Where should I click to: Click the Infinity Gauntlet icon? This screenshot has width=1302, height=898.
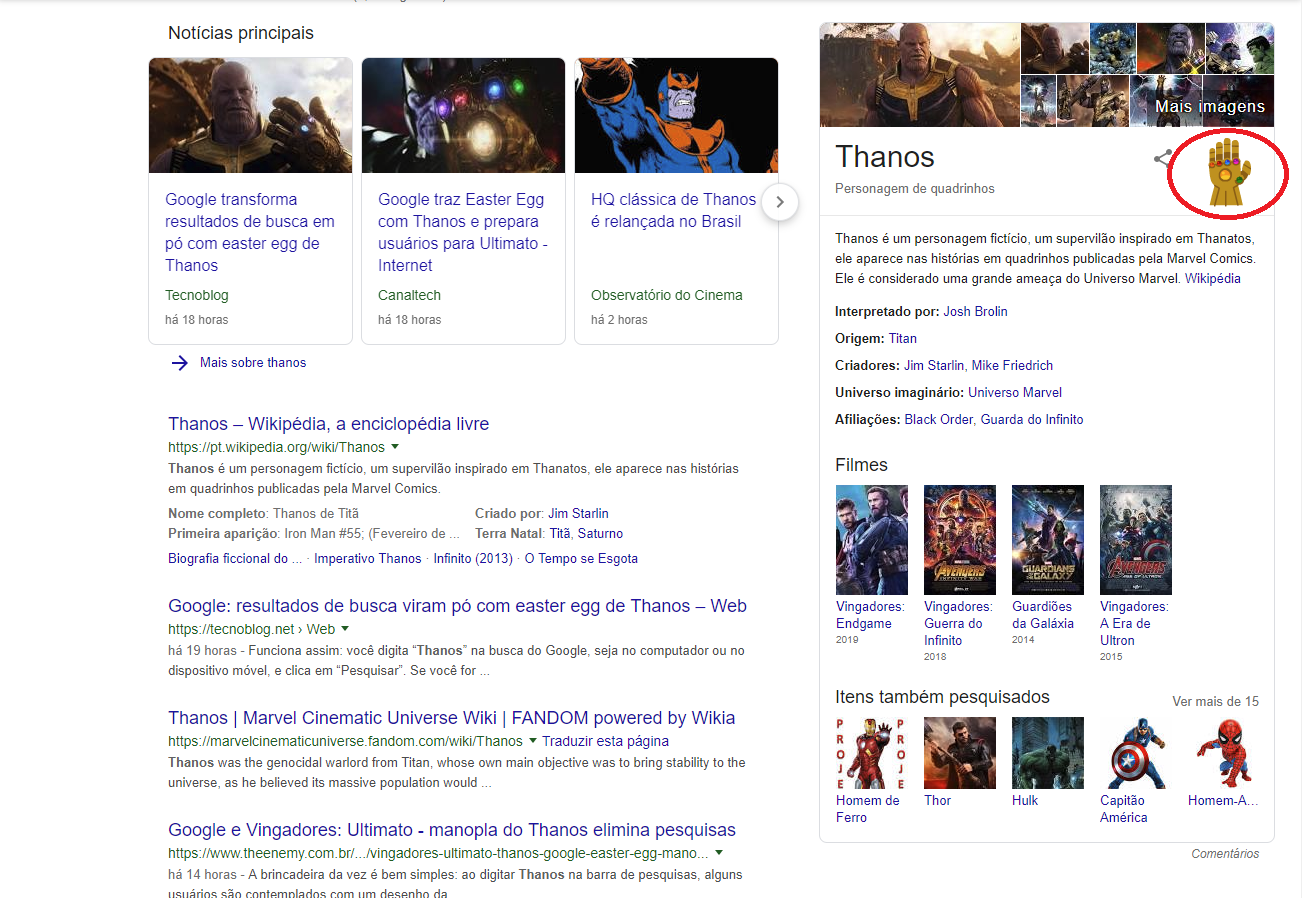coord(1229,173)
